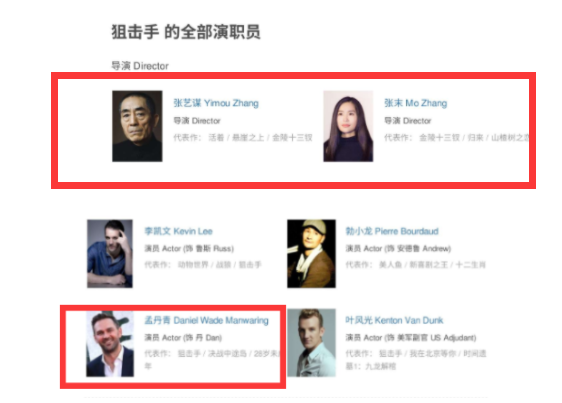Open the 张艺谋 Yimou Zhang name link
The height and width of the screenshot is (403, 562).
click(x=216, y=103)
